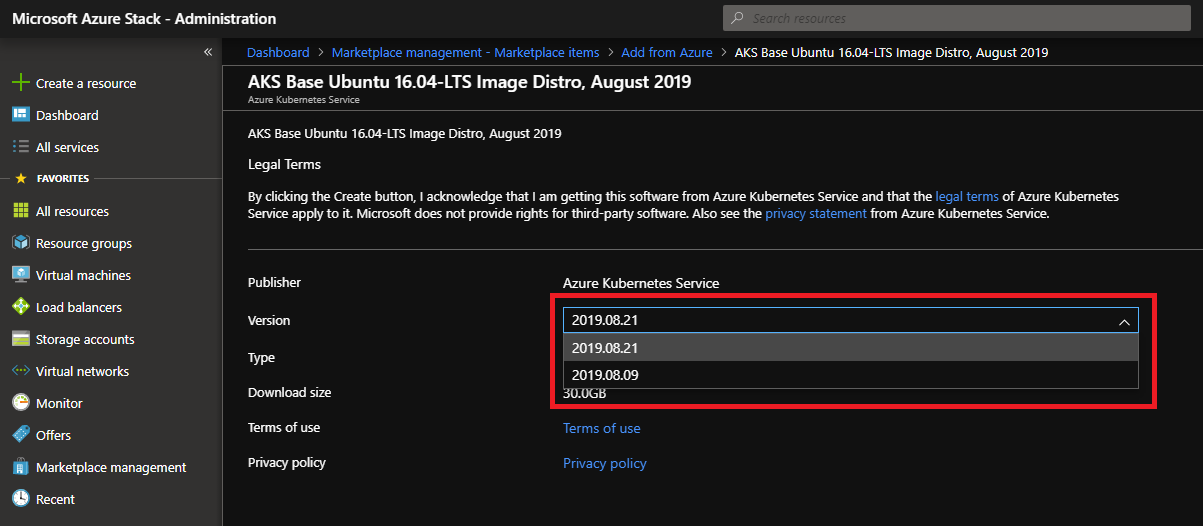Click the Load balancers sidebar label
Viewport: 1203px width, 526px height.
coord(79,307)
